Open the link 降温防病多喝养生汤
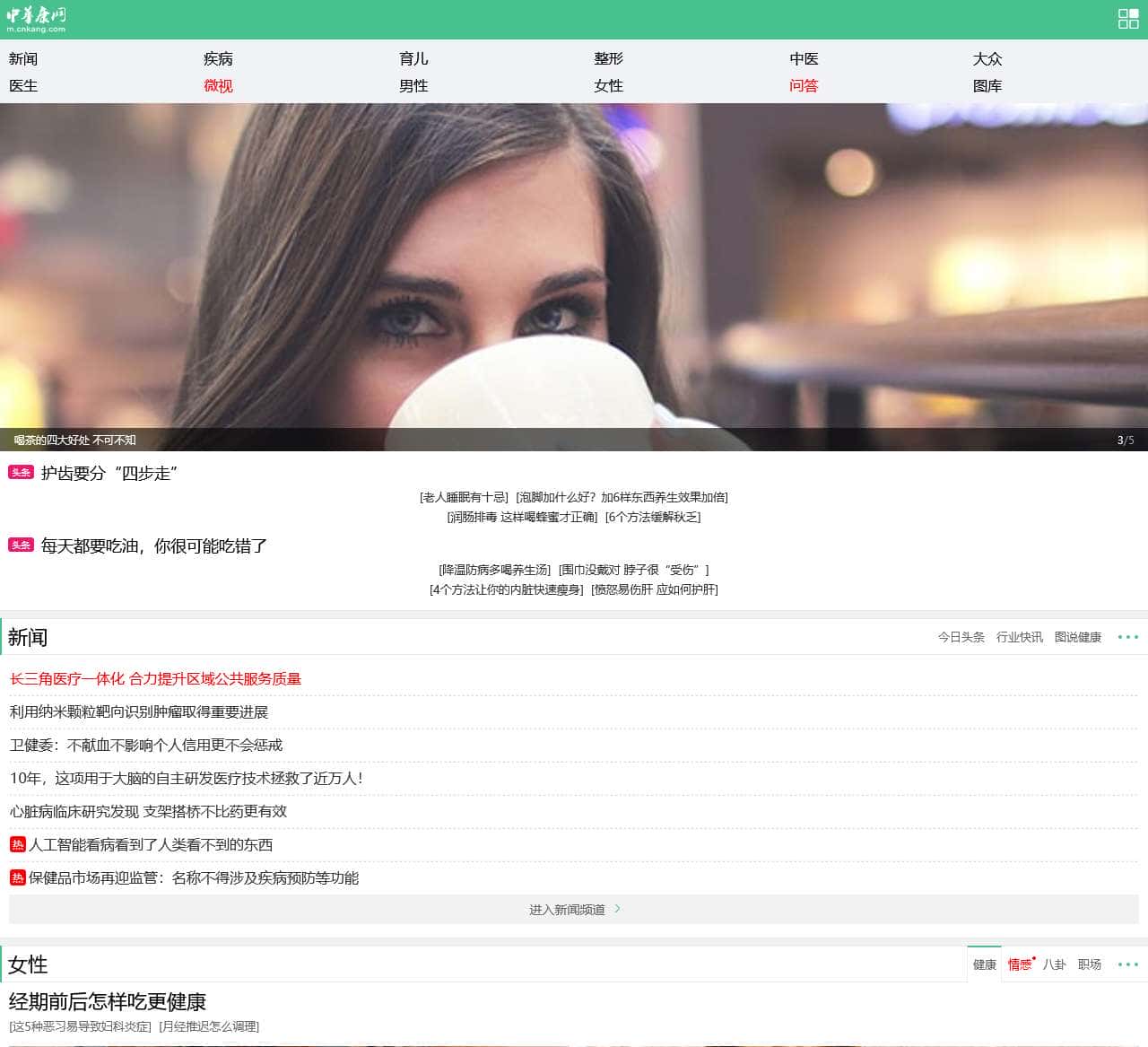The width and height of the screenshot is (1148, 1047). click(495, 570)
